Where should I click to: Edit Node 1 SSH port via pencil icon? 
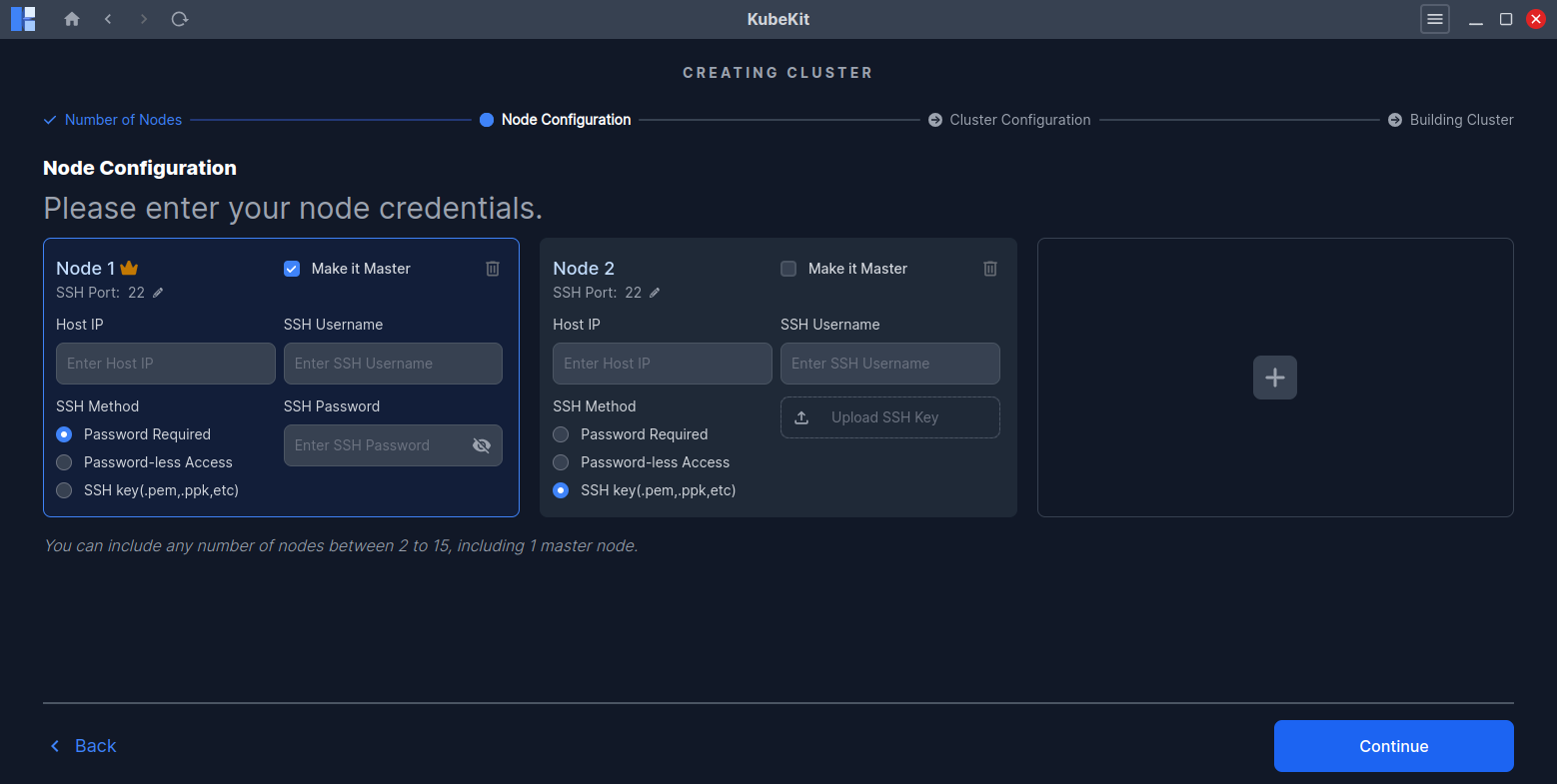point(158,293)
